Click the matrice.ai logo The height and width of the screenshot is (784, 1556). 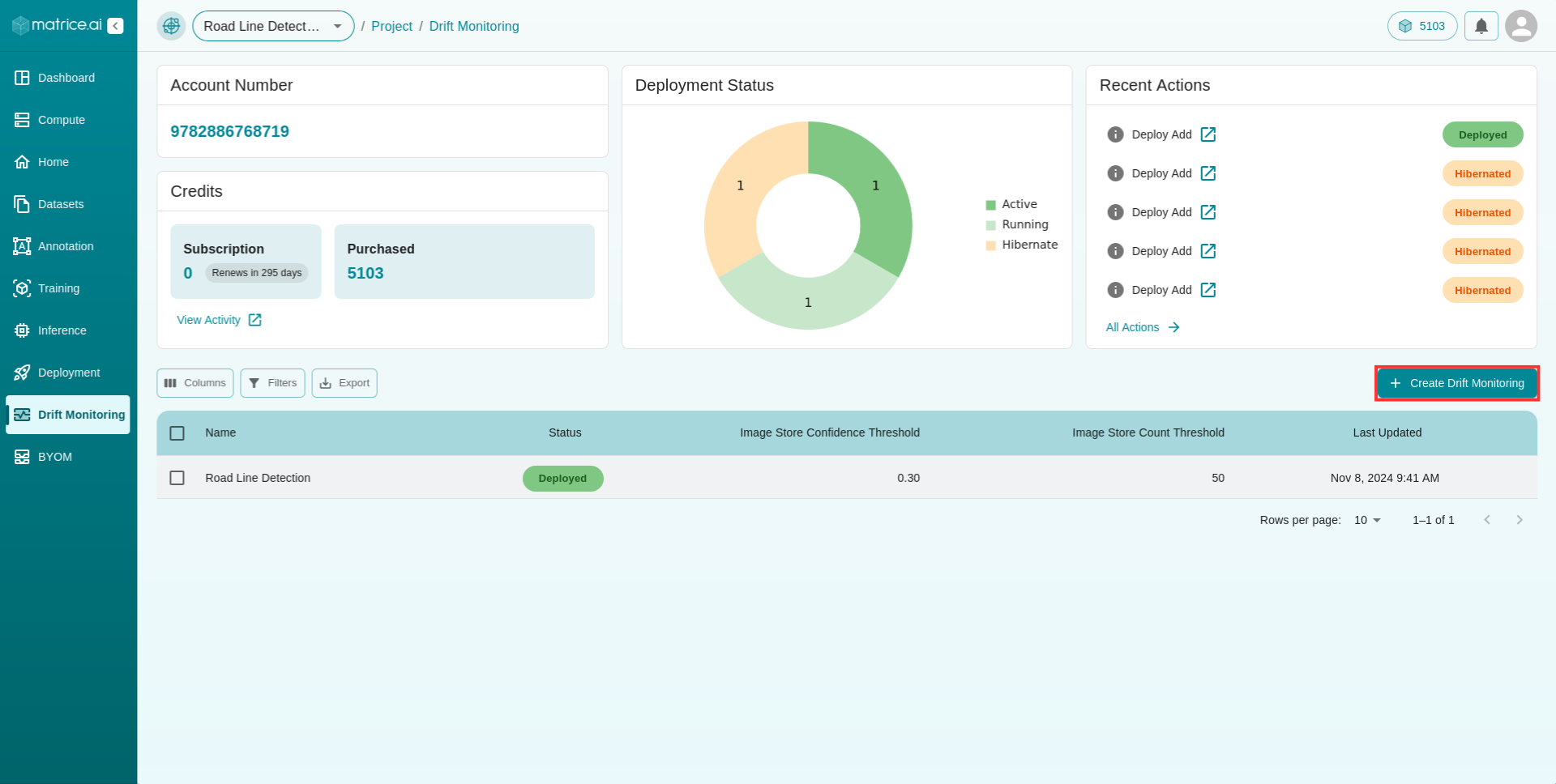click(57, 25)
